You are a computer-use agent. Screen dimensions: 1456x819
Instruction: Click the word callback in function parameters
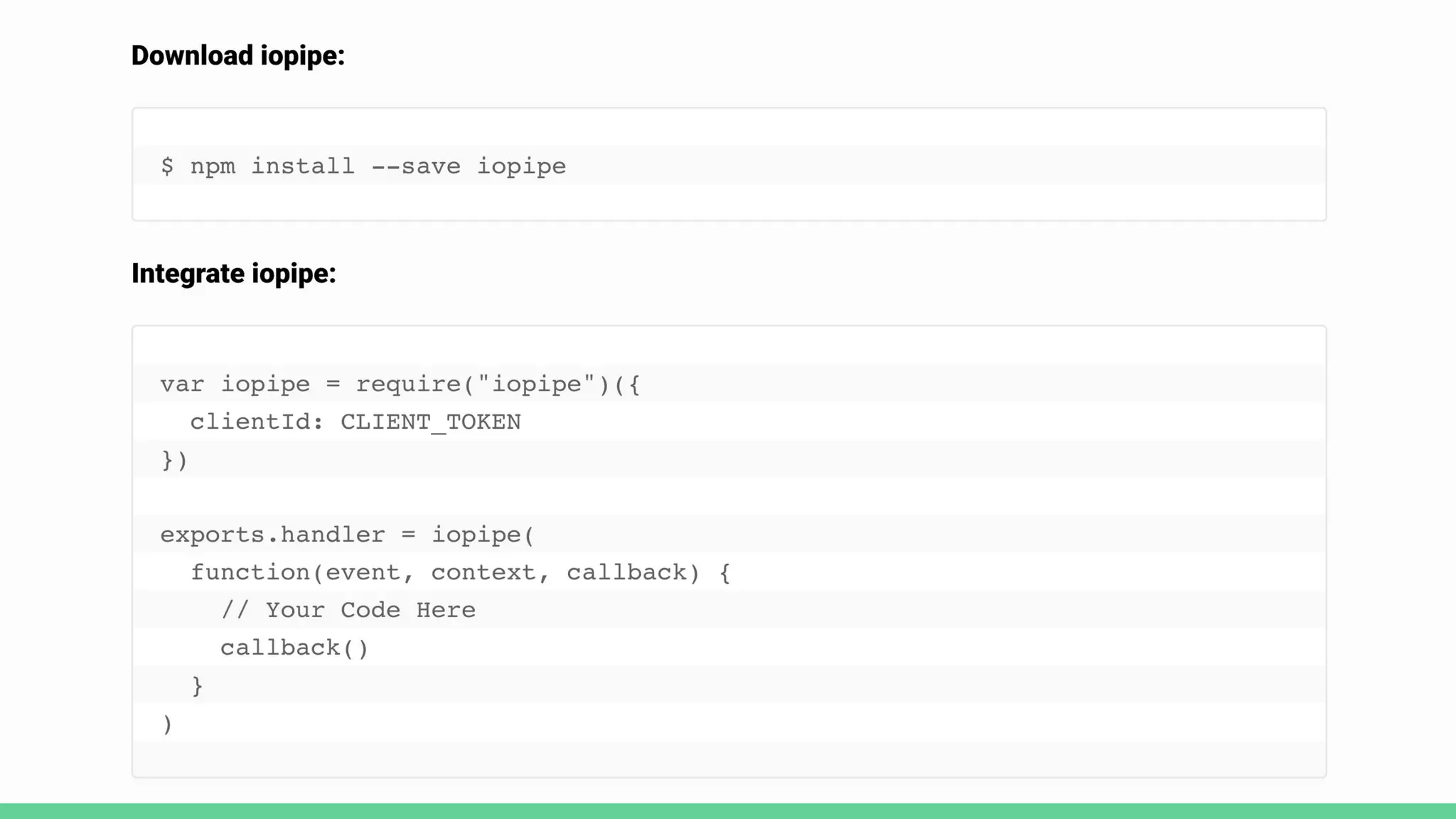tap(626, 572)
